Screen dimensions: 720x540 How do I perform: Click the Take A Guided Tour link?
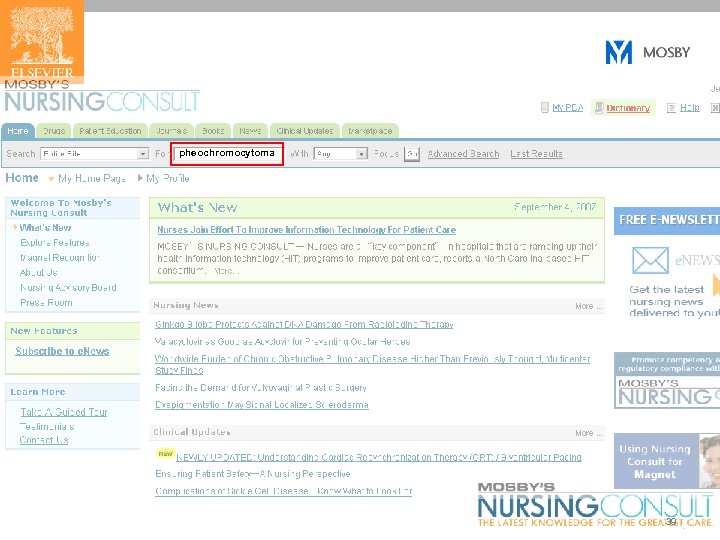click(x=64, y=412)
